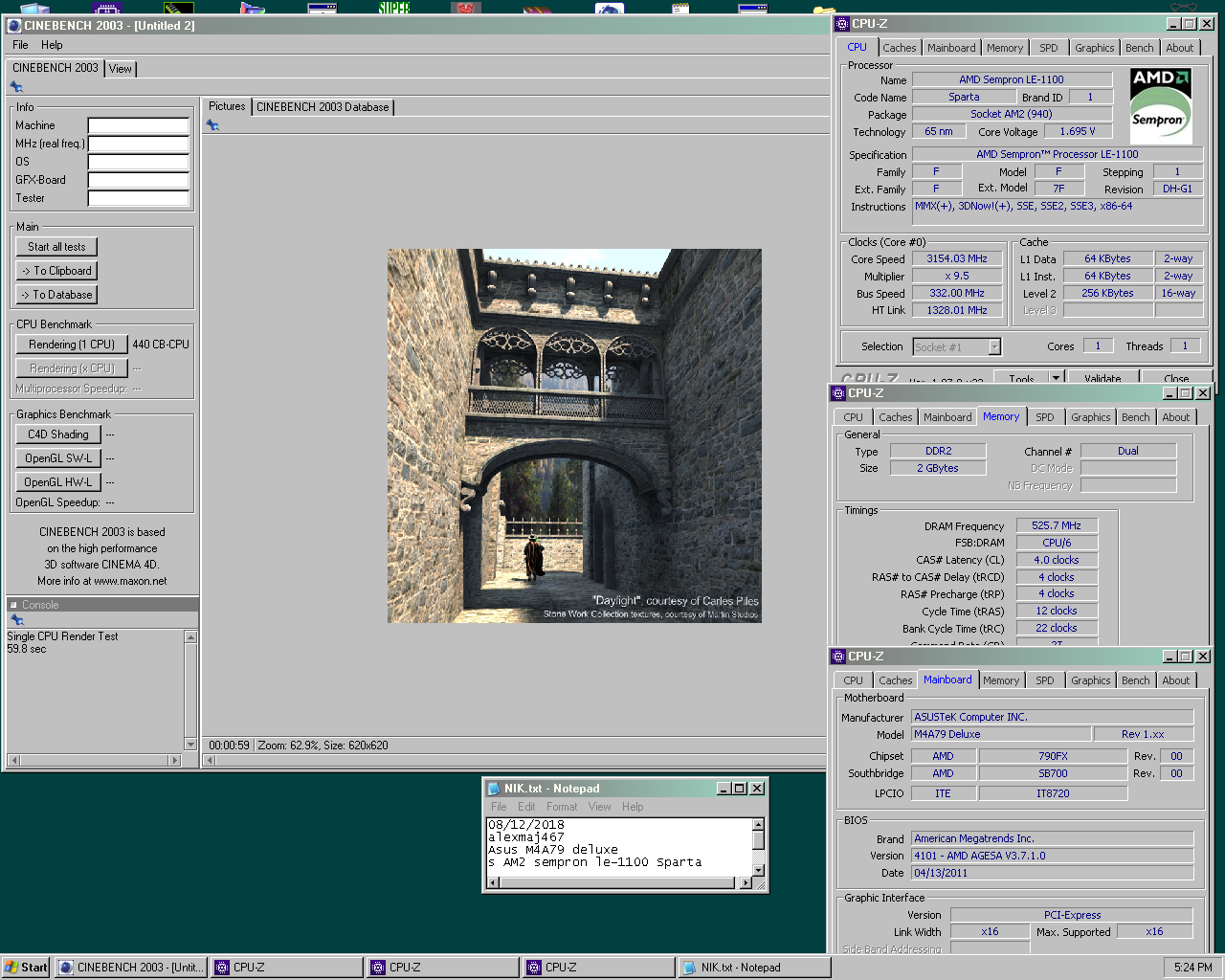This screenshot has height=980, width=1225.
Task: Click the Console scrollbar up arrow
Action: (190, 637)
